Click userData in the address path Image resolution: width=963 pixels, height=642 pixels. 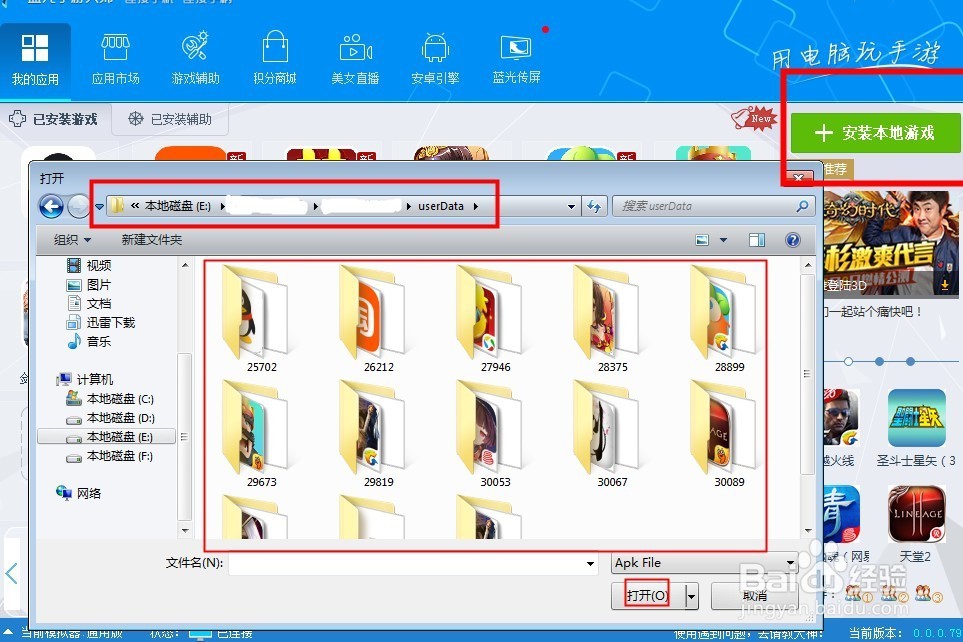[x=441, y=206]
